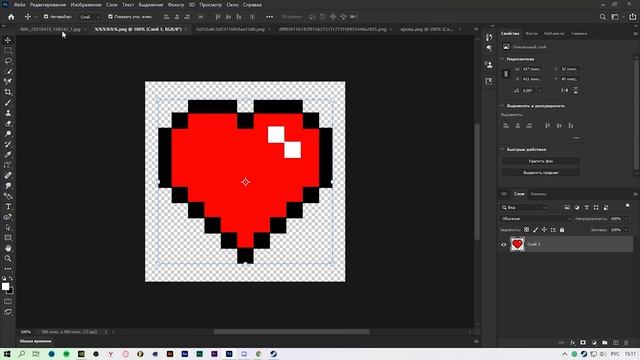Click the Выделить предмет button
Image resolution: width=640 pixels, height=360 pixels.
tap(541, 173)
